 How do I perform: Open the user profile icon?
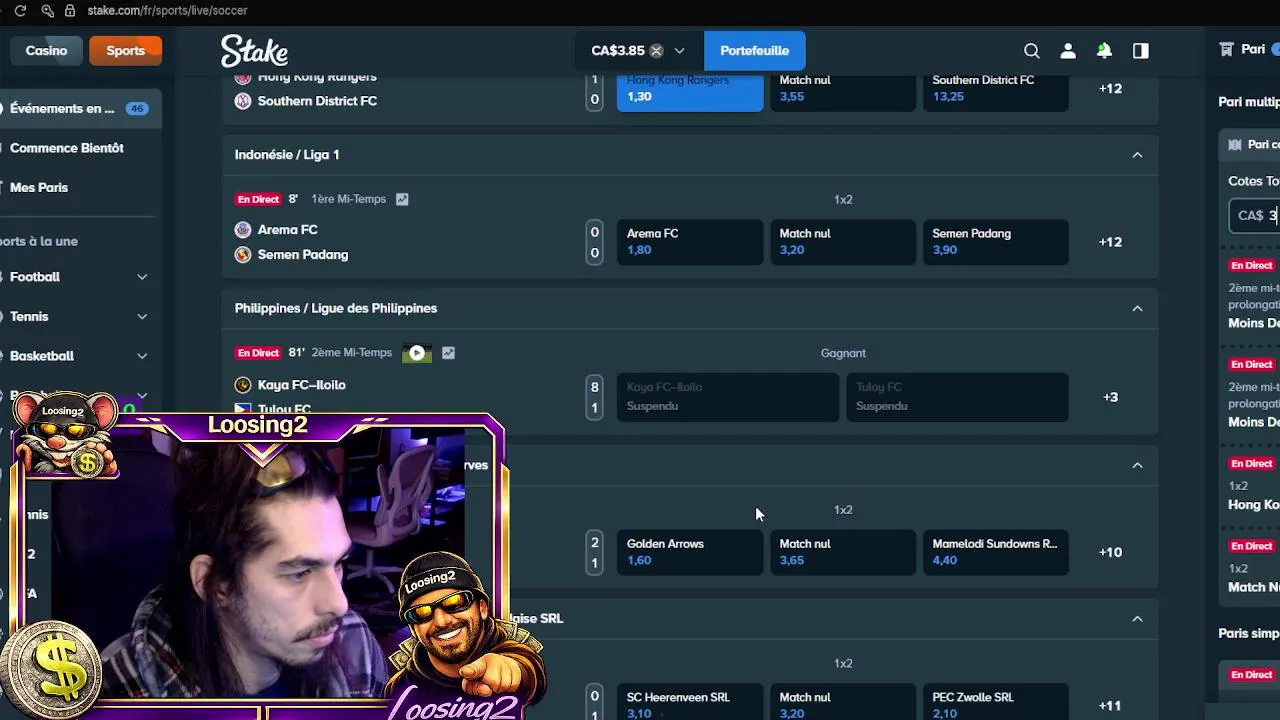point(1068,51)
